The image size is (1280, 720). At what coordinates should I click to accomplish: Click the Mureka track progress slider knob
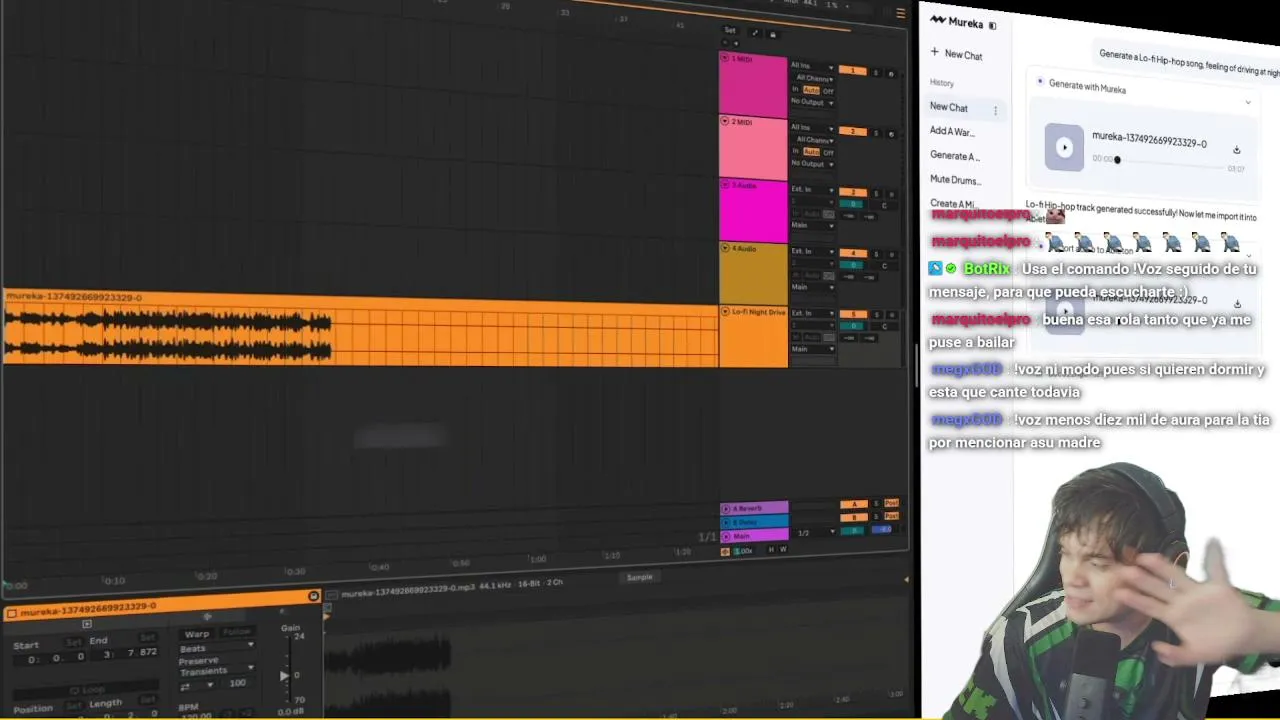1117,160
